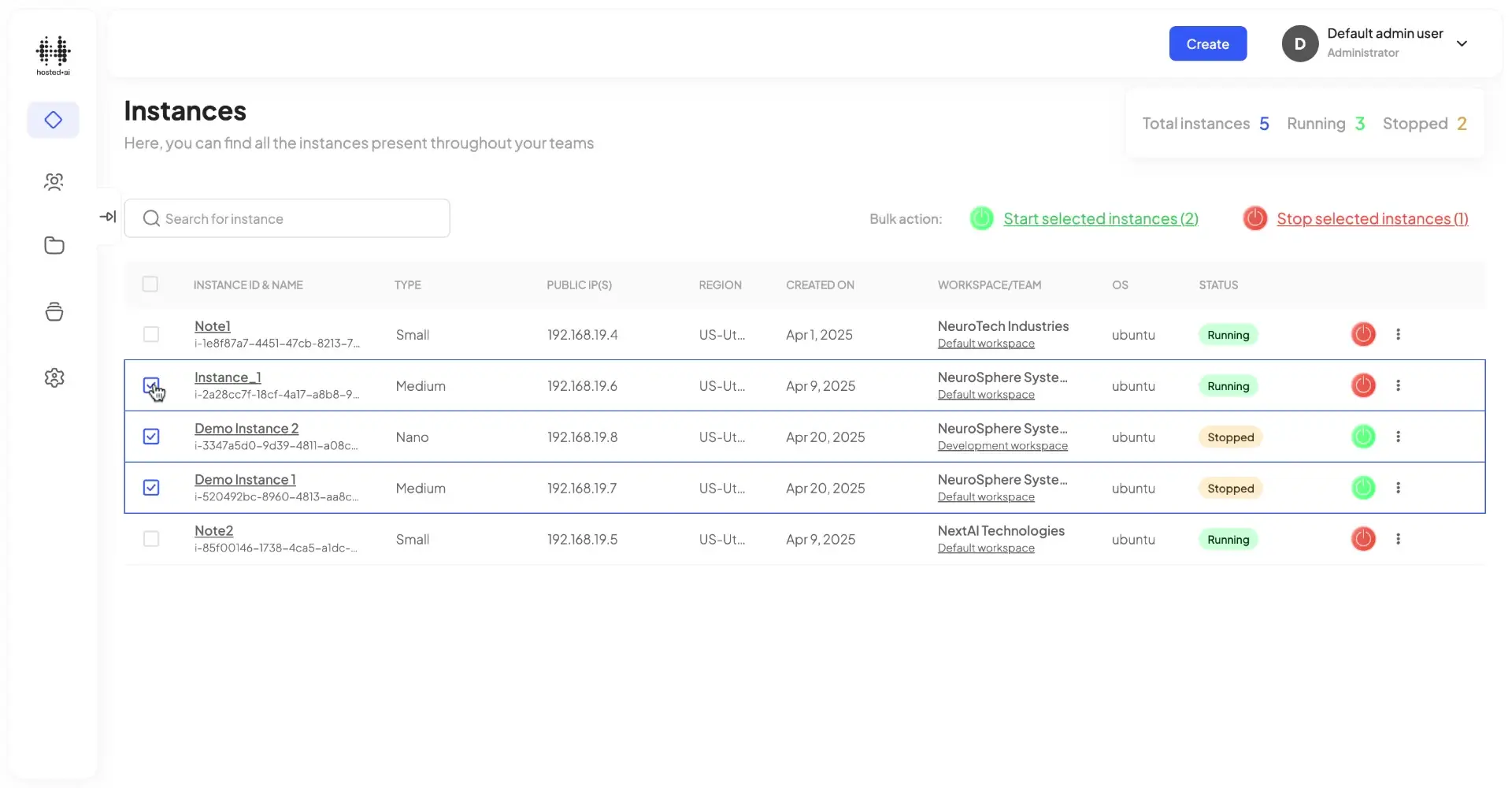Click the storage bucket icon in the sidebar
This screenshot has height=788, width=1512.
(x=53, y=311)
